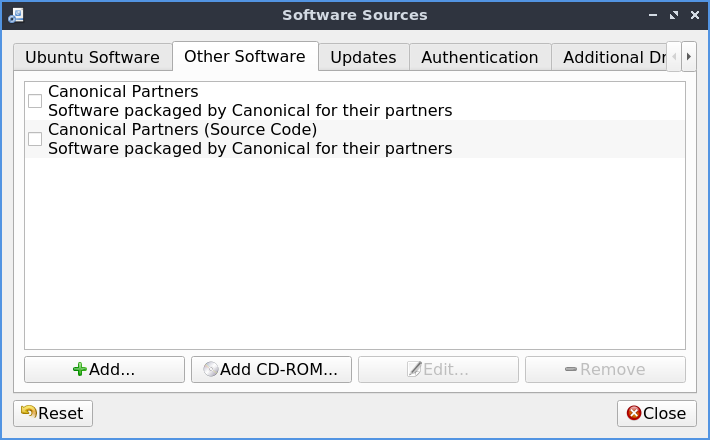Open the window menu icon in title bar
Viewport: 710px width, 440px height.
click(x=15, y=15)
